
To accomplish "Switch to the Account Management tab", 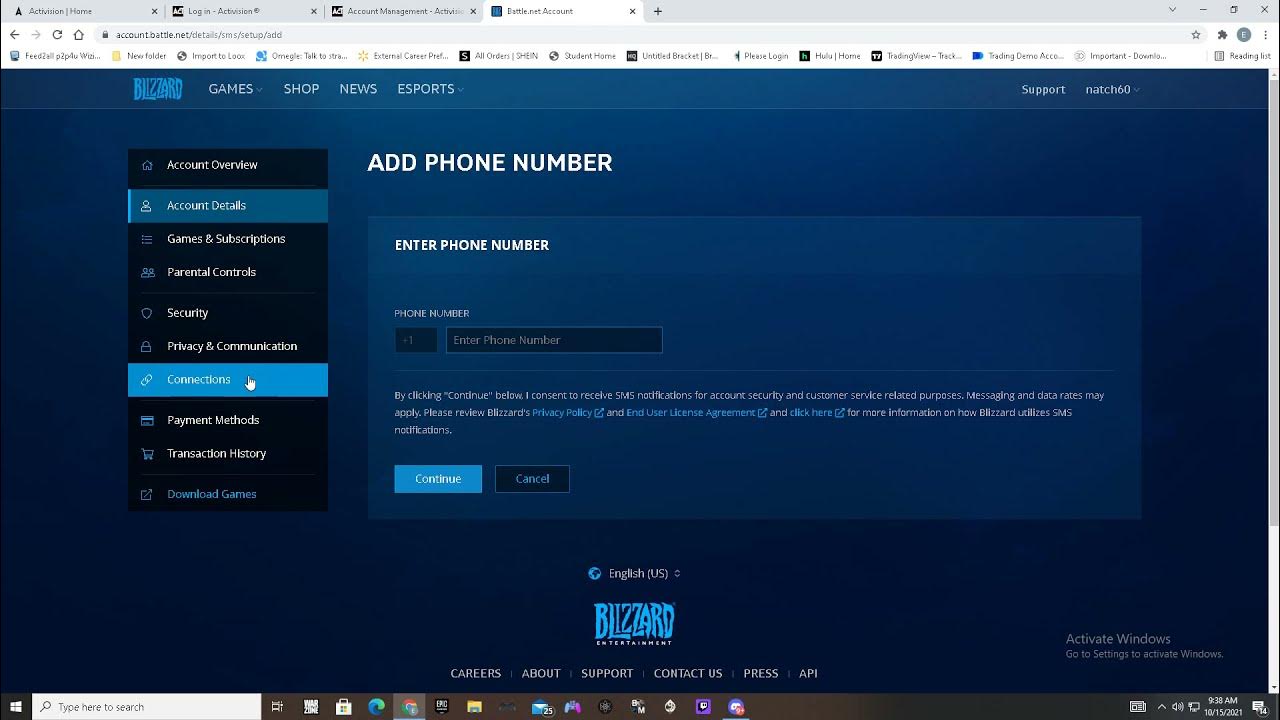I will click(x=405, y=11).
